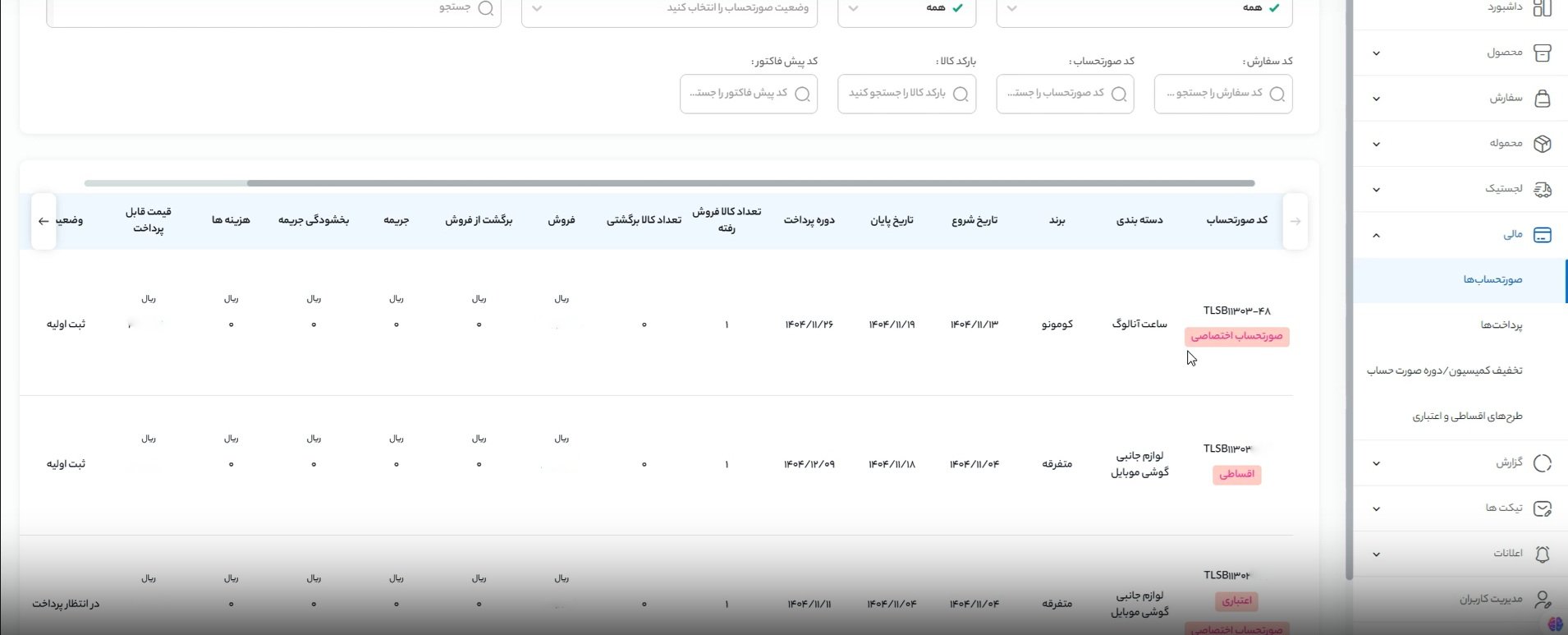Click the گزارش (Report) chart icon

(x=1542, y=463)
